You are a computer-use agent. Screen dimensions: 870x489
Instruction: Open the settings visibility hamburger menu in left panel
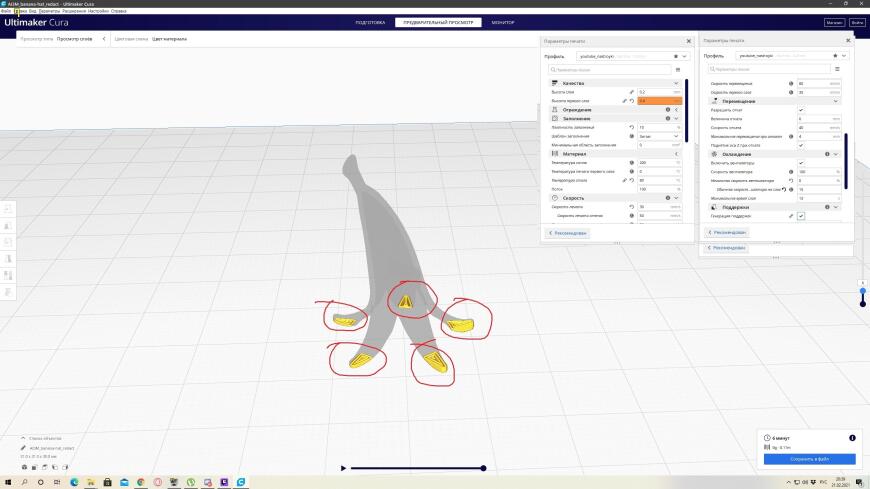[677, 70]
